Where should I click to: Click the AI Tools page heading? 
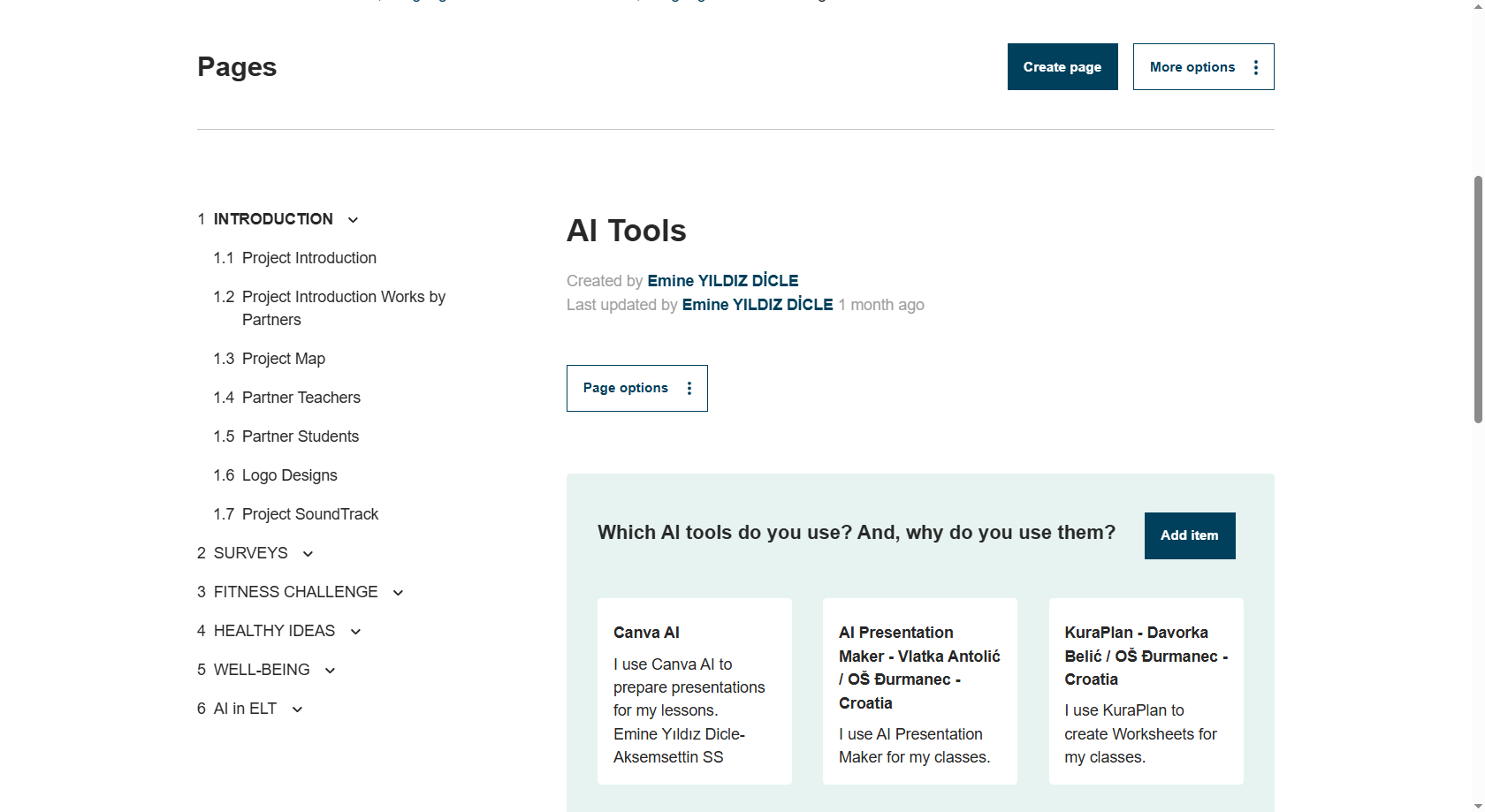click(x=627, y=231)
